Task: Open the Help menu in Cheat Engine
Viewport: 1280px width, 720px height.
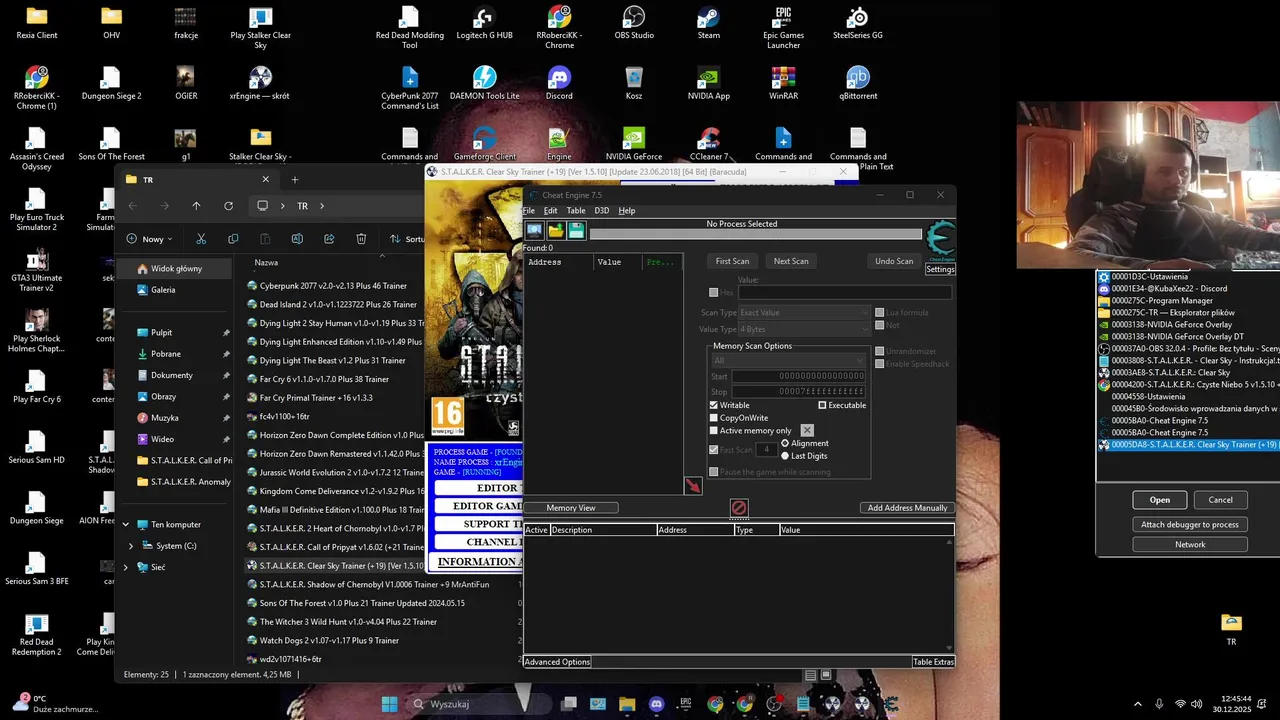Action: click(x=627, y=211)
